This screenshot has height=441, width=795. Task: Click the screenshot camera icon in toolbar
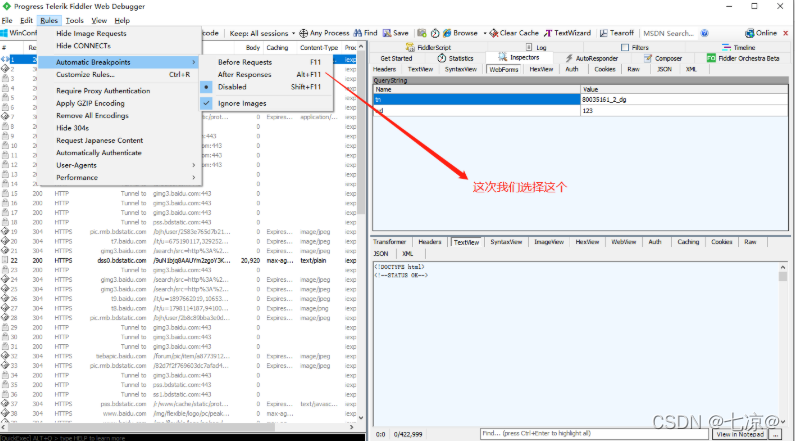(x=422, y=33)
